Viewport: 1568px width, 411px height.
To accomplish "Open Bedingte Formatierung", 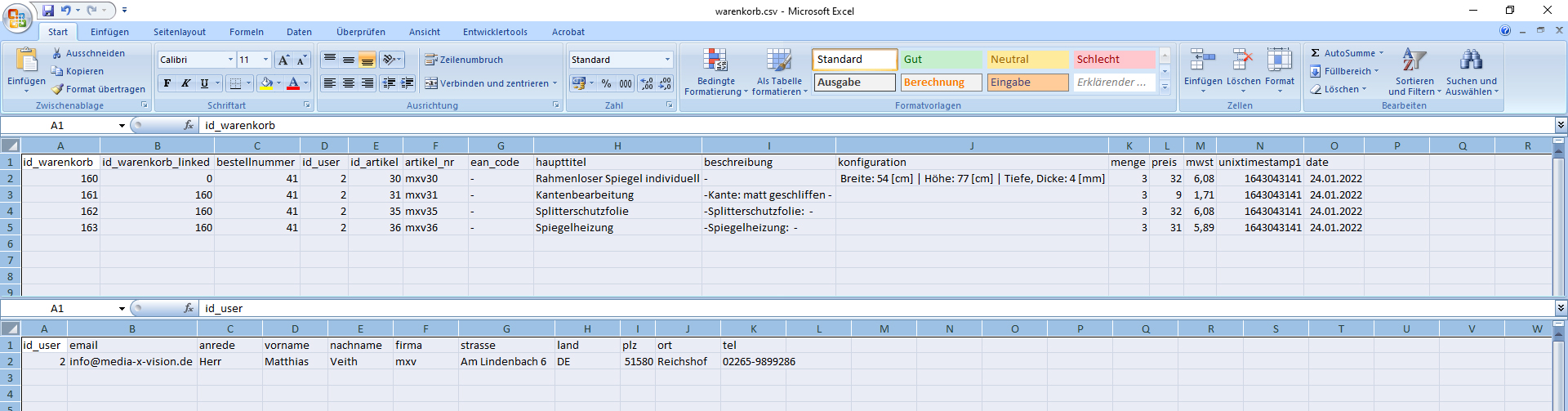I will [x=716, y=71].
